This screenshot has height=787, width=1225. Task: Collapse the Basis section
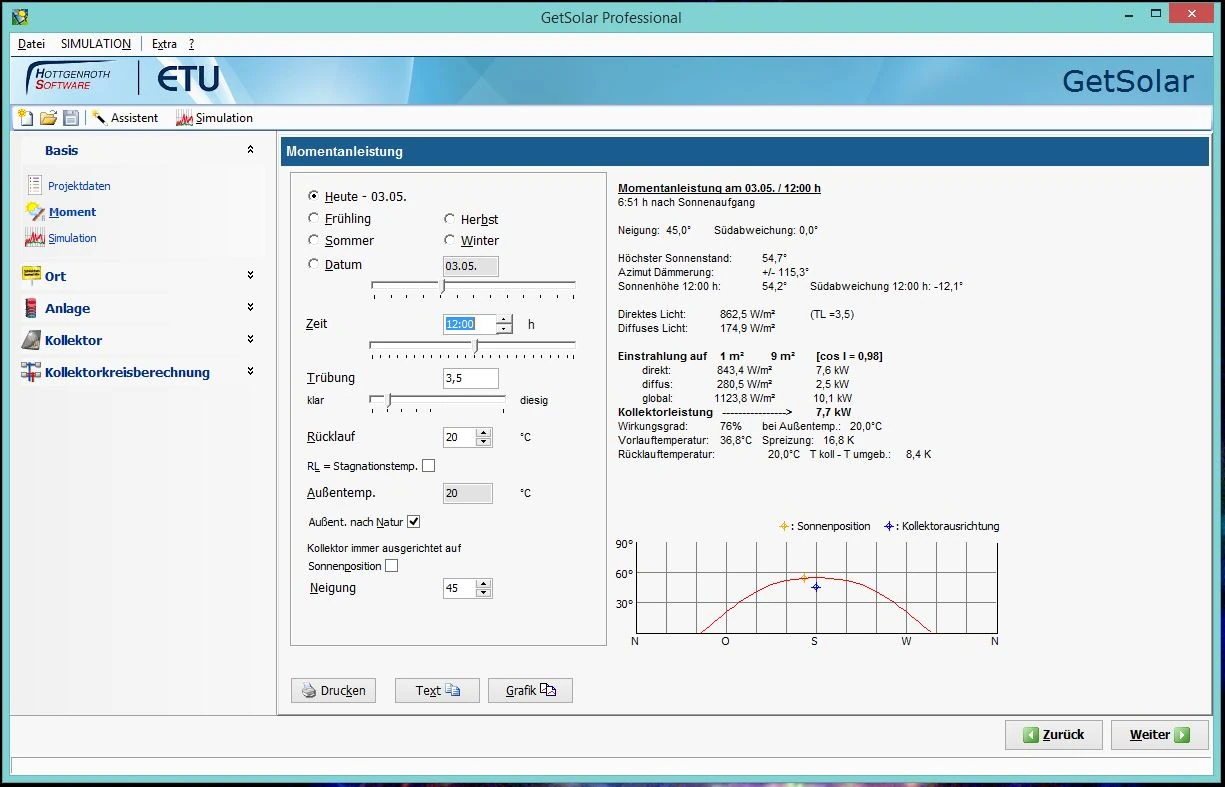pyautogui.click(x=250, y=150)
